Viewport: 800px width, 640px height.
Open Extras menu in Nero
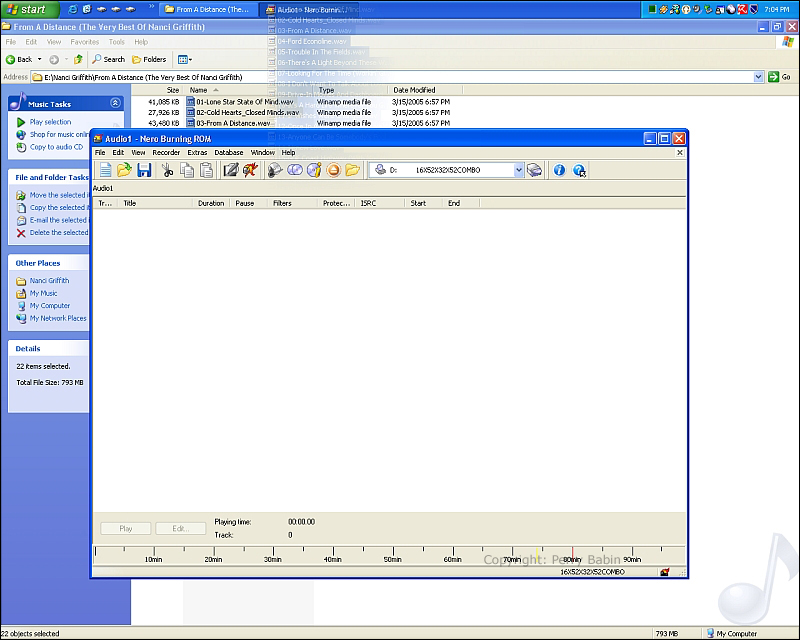[x=197, y=153]
